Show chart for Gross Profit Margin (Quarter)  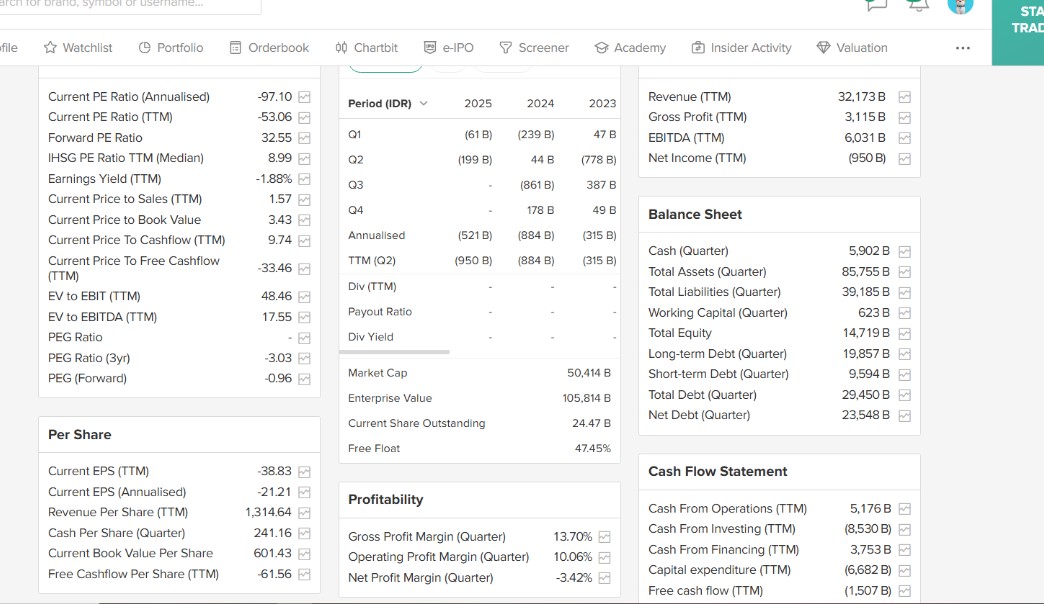pos(604,537)
